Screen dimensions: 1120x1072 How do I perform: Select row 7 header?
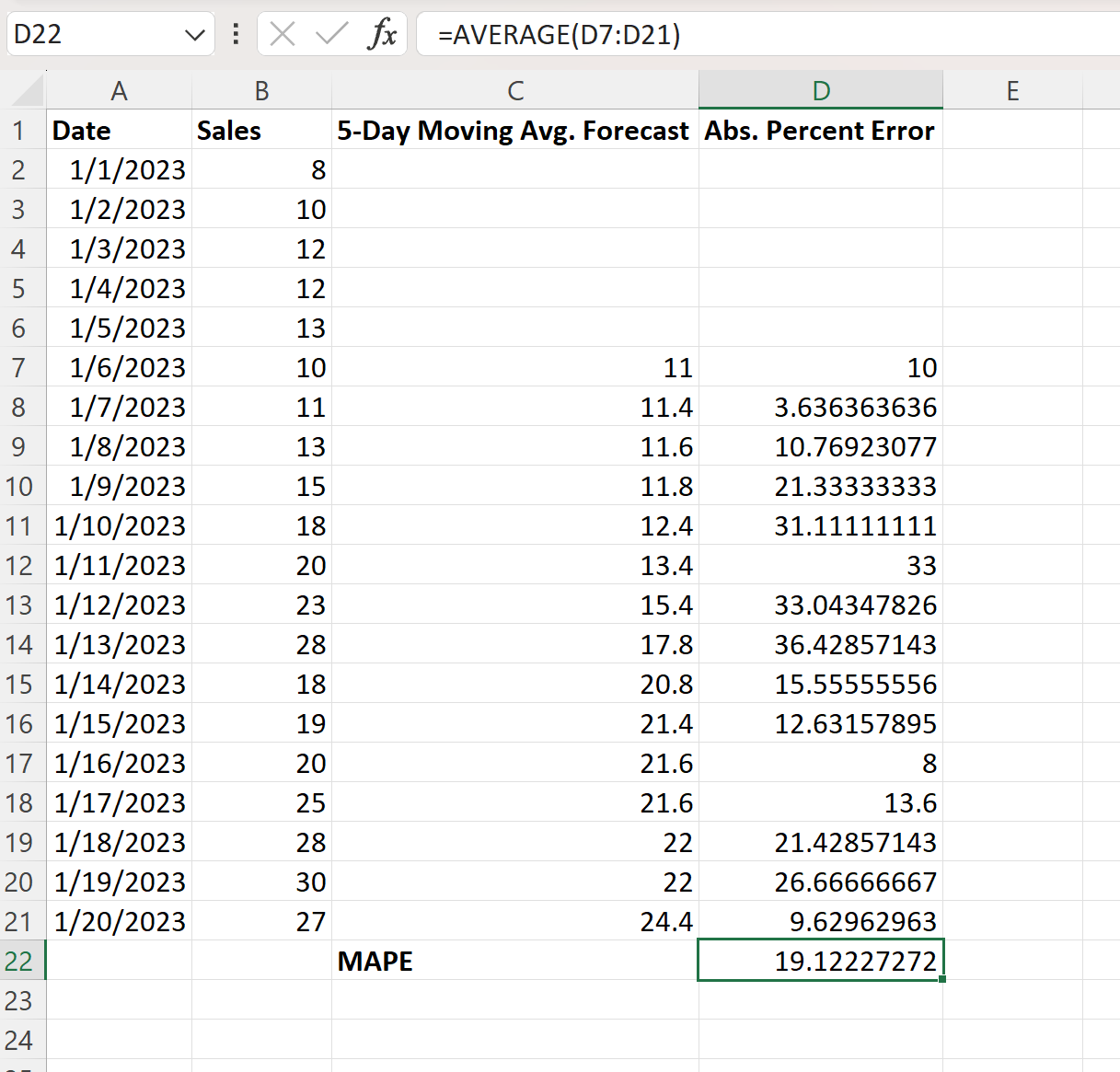pyautogui.click(x=22, y=367)
